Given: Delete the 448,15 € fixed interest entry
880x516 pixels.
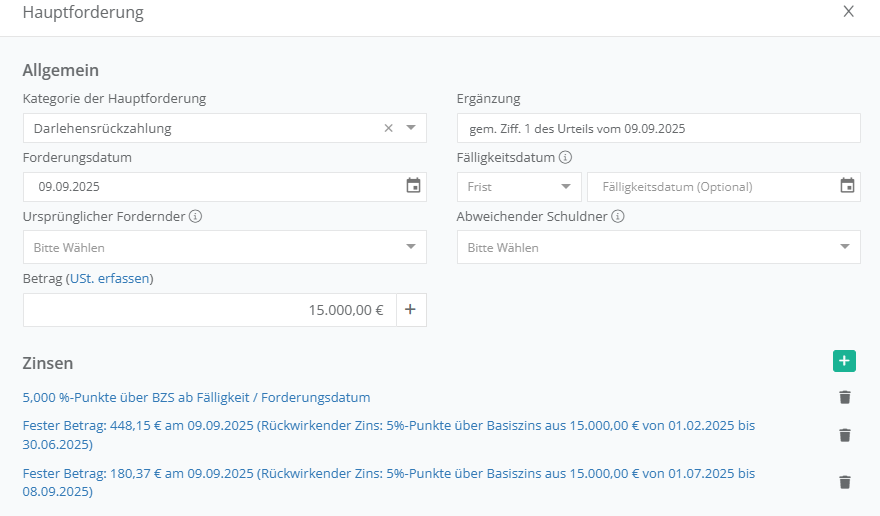Looking at the screenshot, I should point(845,435).
